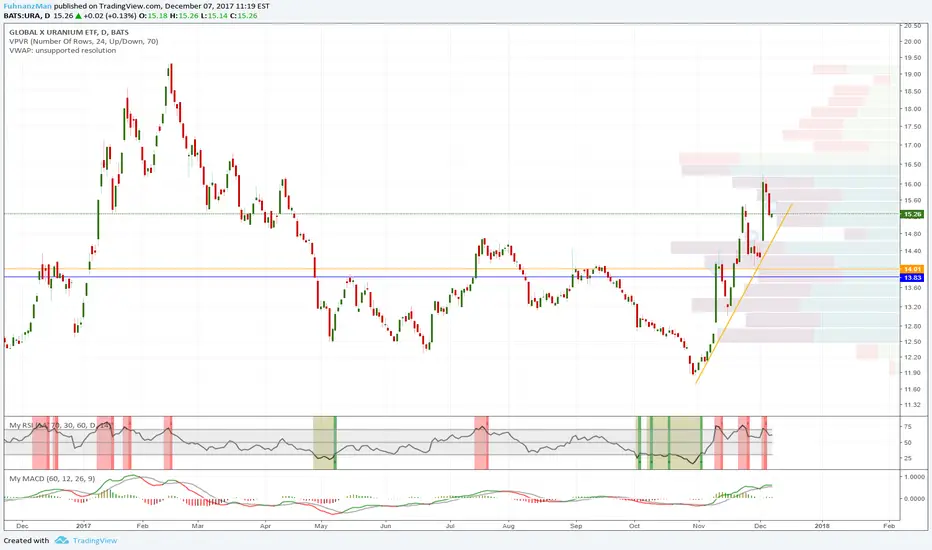Click the 18.50 price axis label
932x550 pixels.
click(912, 92)
